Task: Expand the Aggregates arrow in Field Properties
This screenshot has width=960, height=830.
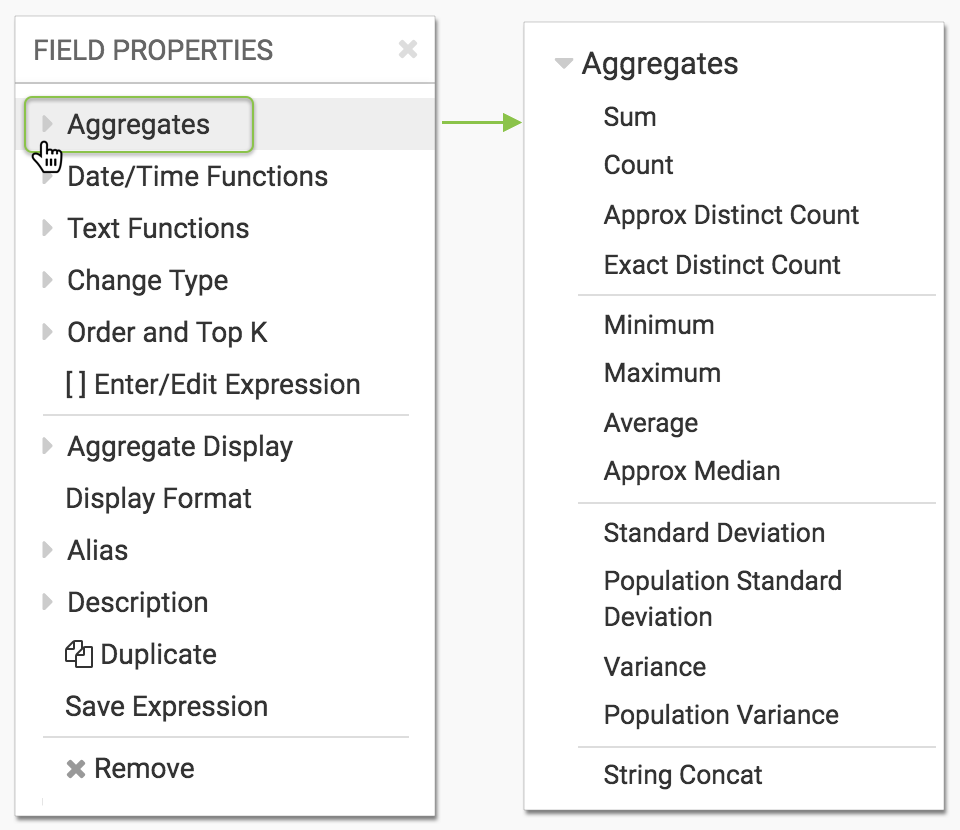Action: [47, 124]
